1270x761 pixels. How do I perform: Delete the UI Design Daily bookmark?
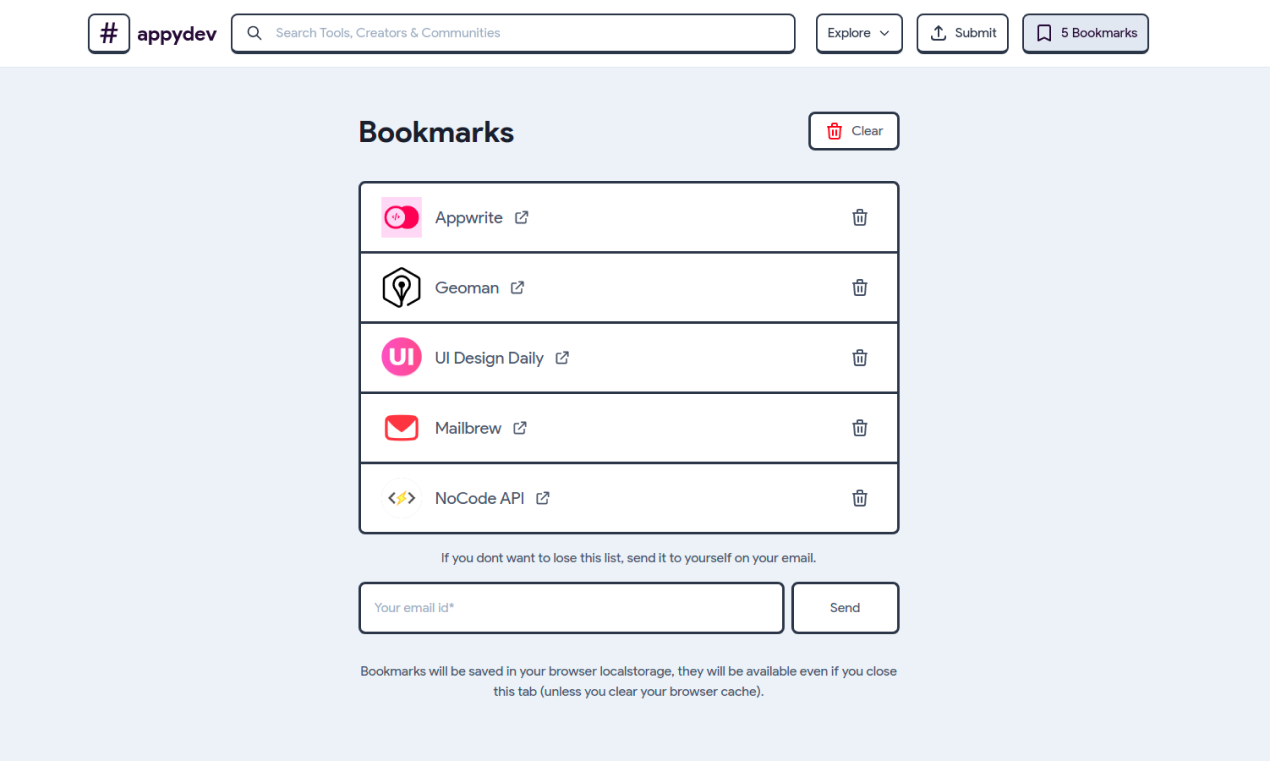(859, 357)
